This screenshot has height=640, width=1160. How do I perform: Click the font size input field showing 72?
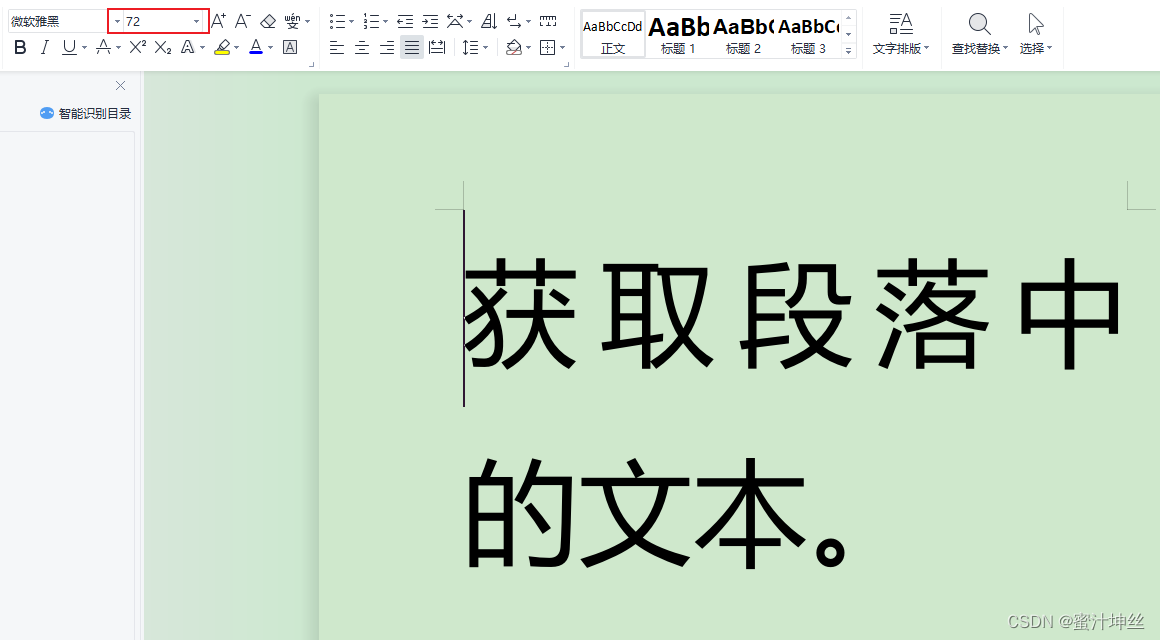point(155,20)
